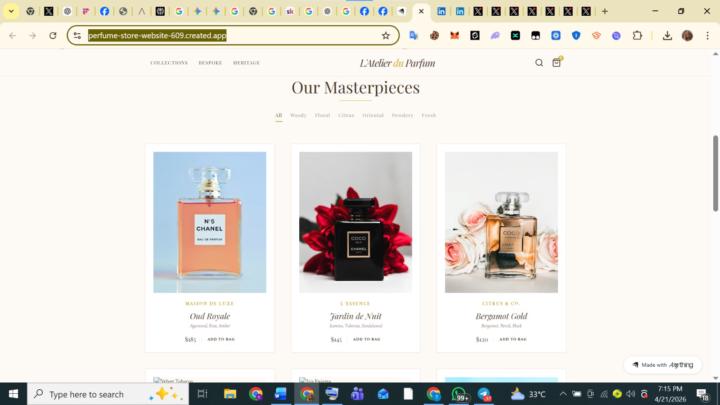Open the HERITAGE nav link
The width and height of the screenshot is (720, 405).
click(246, 63)
